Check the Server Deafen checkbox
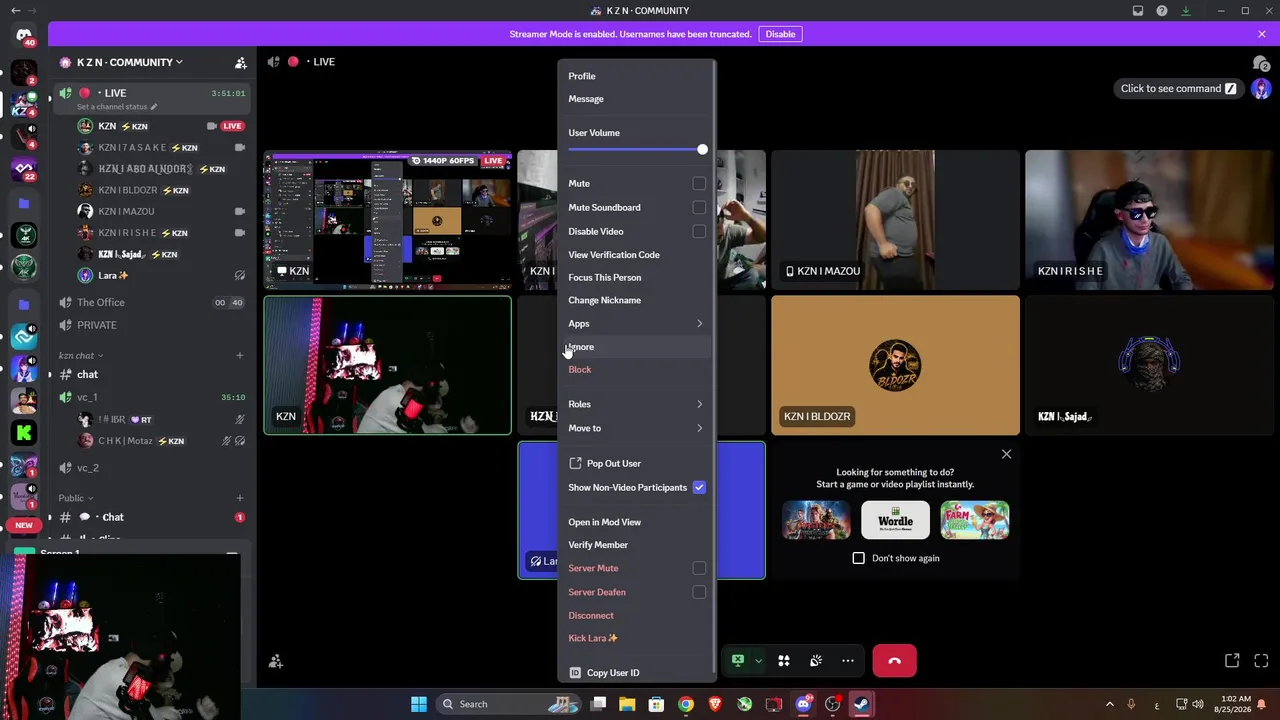 [x=699, y=592]
